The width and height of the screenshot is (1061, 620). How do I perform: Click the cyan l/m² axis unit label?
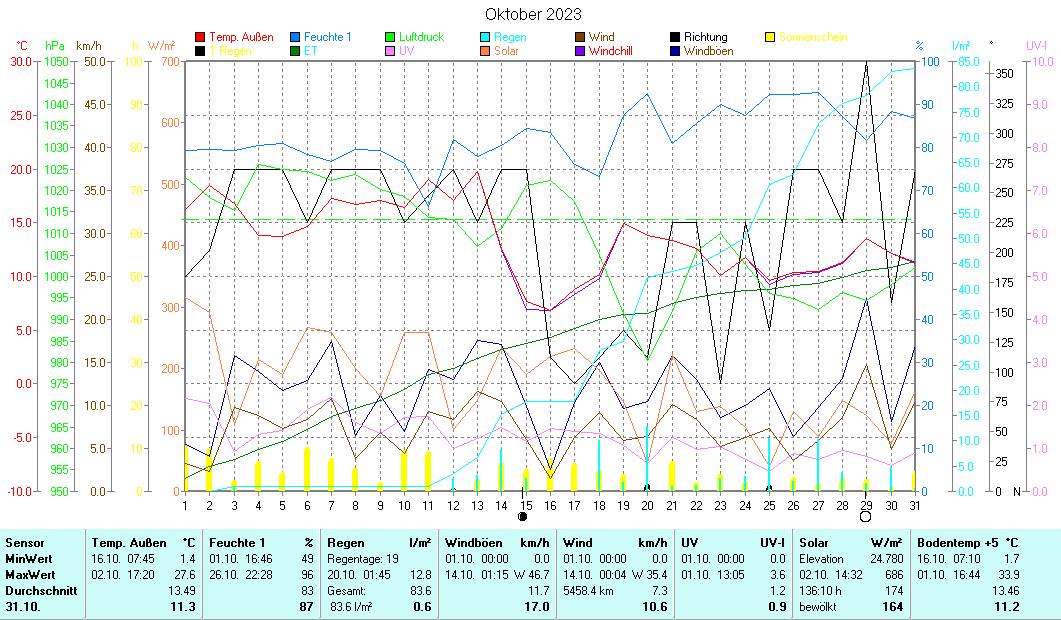961,46
